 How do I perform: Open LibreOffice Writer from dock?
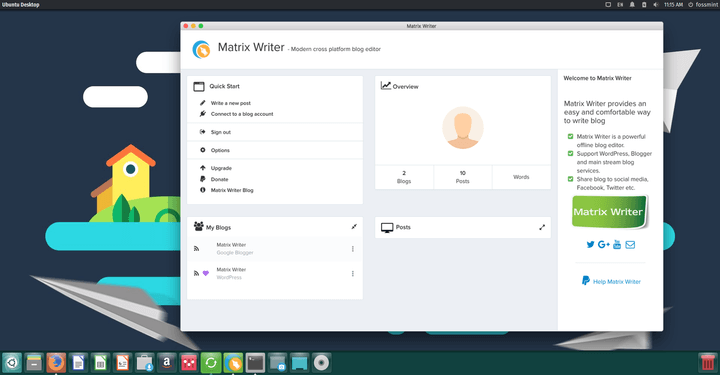pos(78,363)
